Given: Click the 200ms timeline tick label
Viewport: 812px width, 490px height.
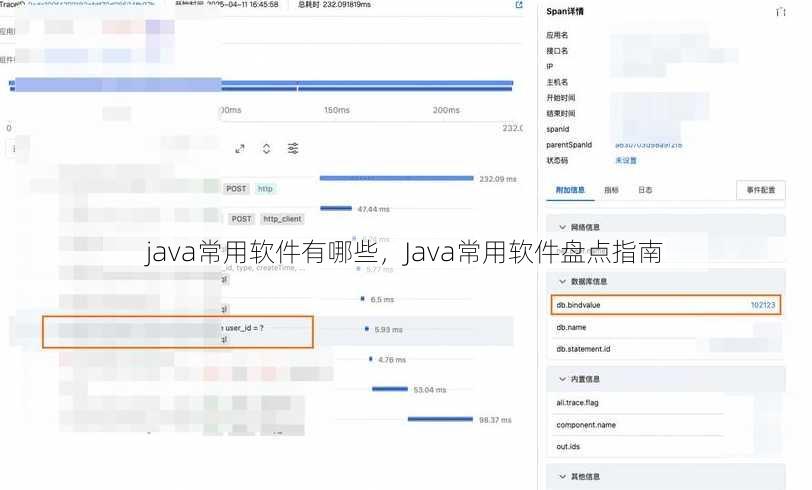Looking at the screenshot, I should 446,110.
